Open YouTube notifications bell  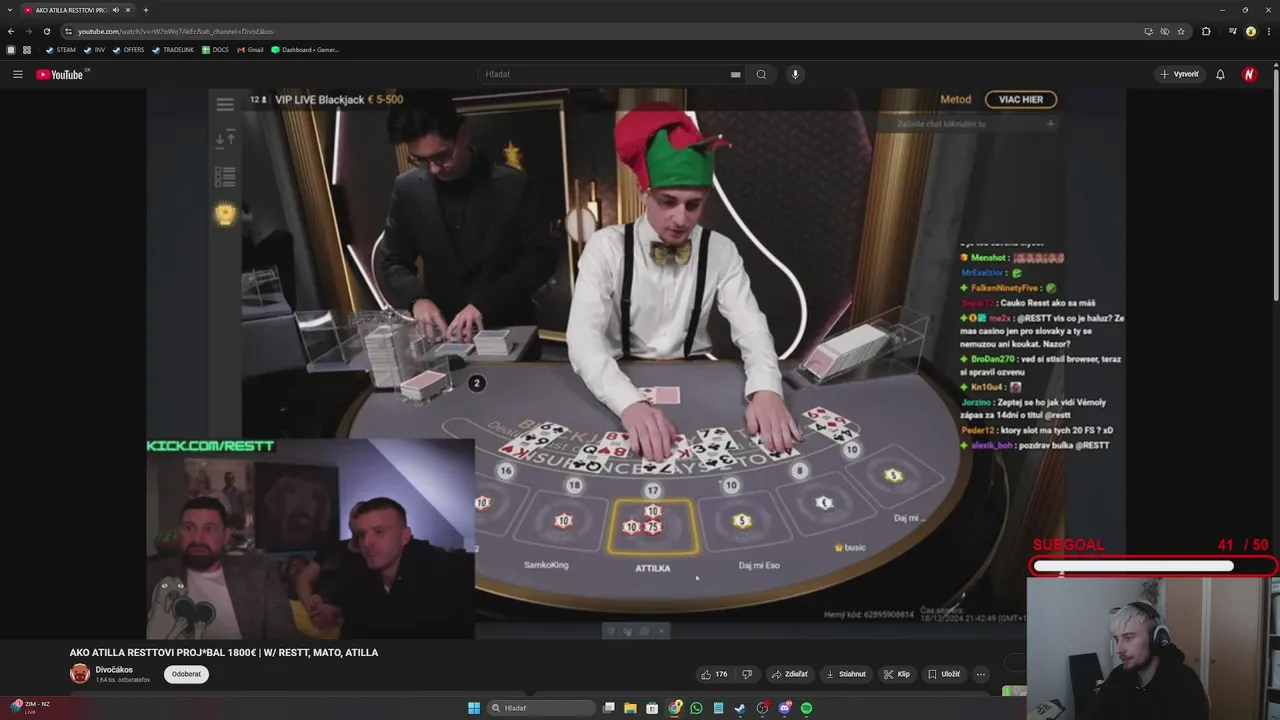tap(1220, 74)
